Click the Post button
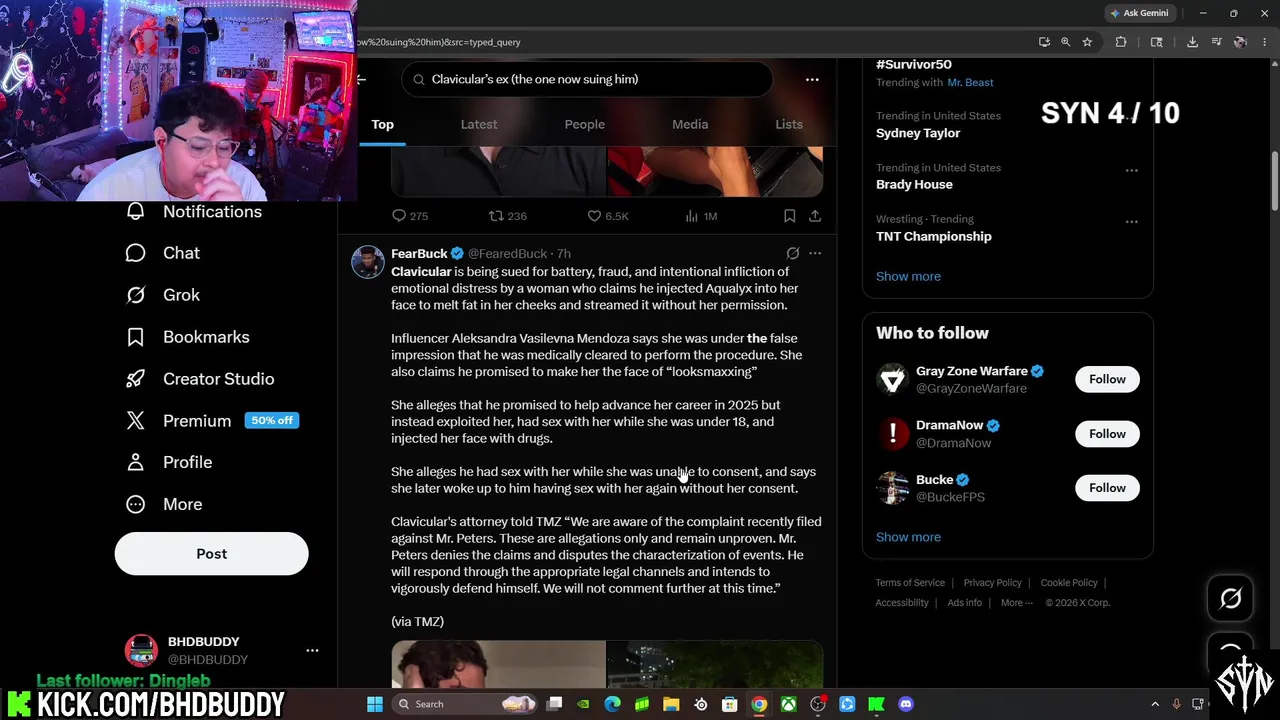Viewport: 1280px width, 720px height. [x=211, y=554]
